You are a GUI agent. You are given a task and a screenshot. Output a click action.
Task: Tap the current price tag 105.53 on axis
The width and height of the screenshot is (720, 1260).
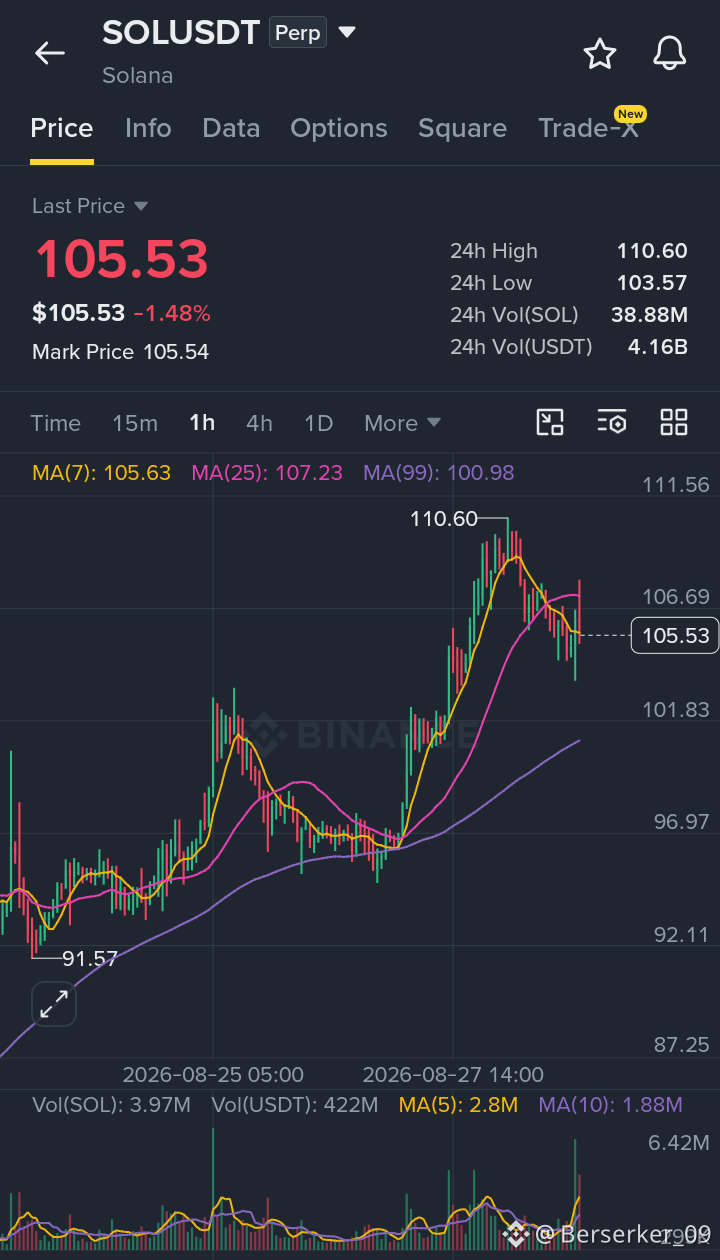[675, 636]
